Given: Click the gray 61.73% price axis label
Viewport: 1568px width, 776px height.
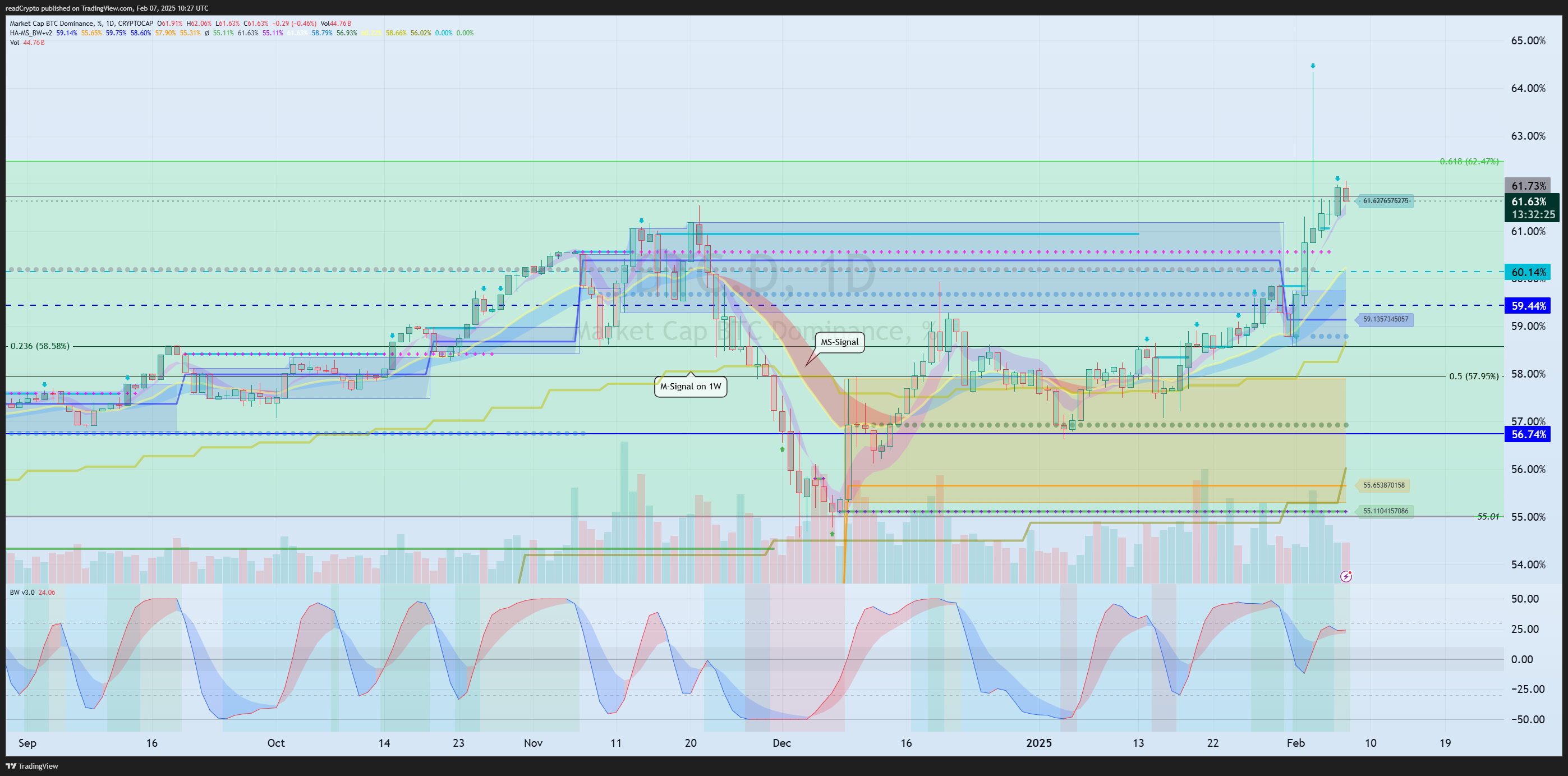Looking at the screenshot, I should [1528, 186].
